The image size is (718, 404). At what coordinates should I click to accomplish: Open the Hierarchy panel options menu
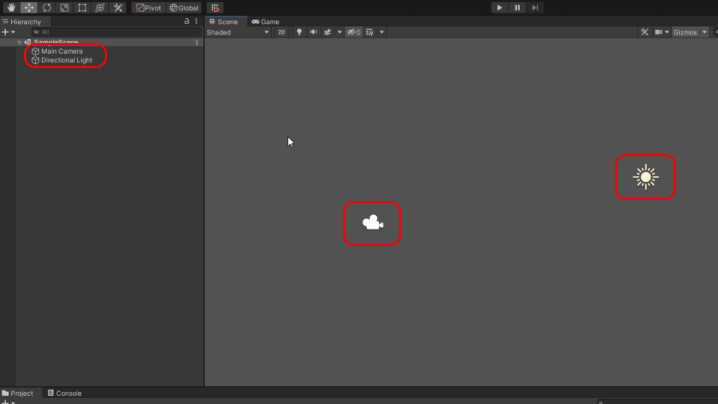pyautogui.click(x=196, y=21)
